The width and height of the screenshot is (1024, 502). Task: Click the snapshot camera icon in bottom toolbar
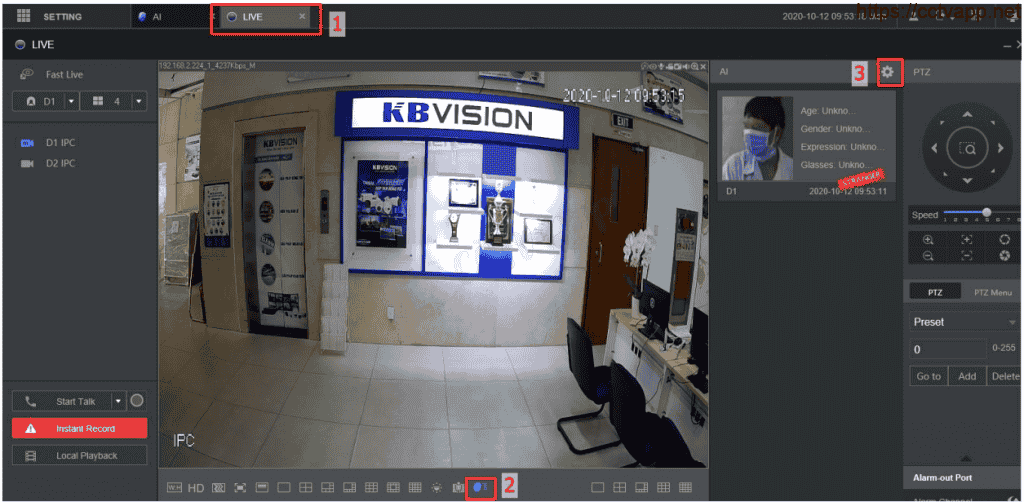coord(458,487)
